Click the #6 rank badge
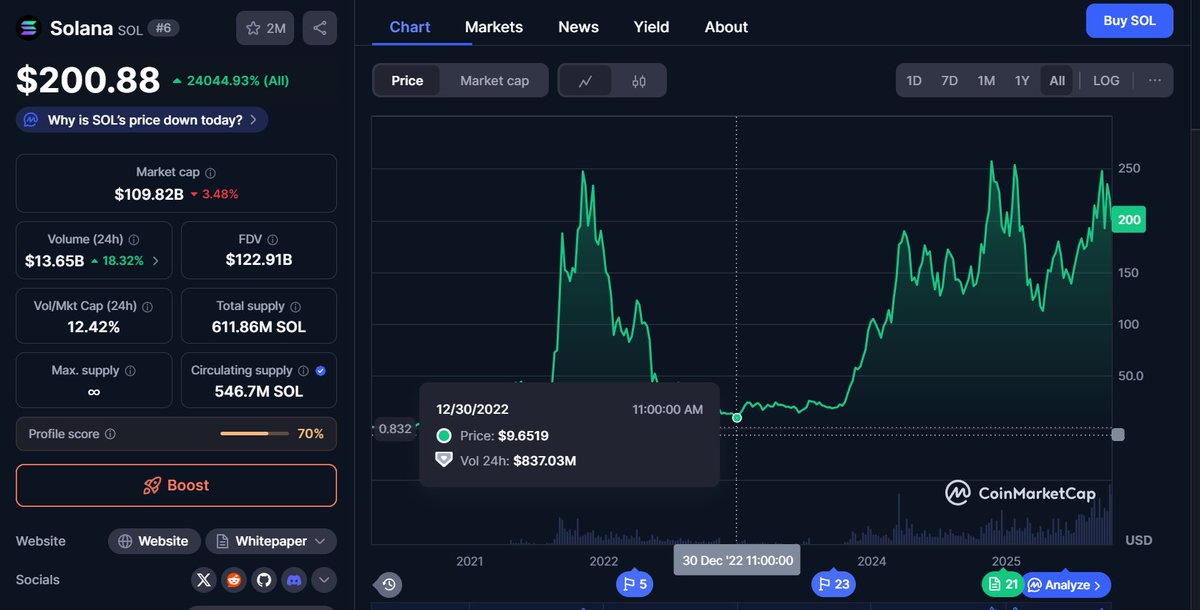Screen dimensions: 1200x610 163,28
